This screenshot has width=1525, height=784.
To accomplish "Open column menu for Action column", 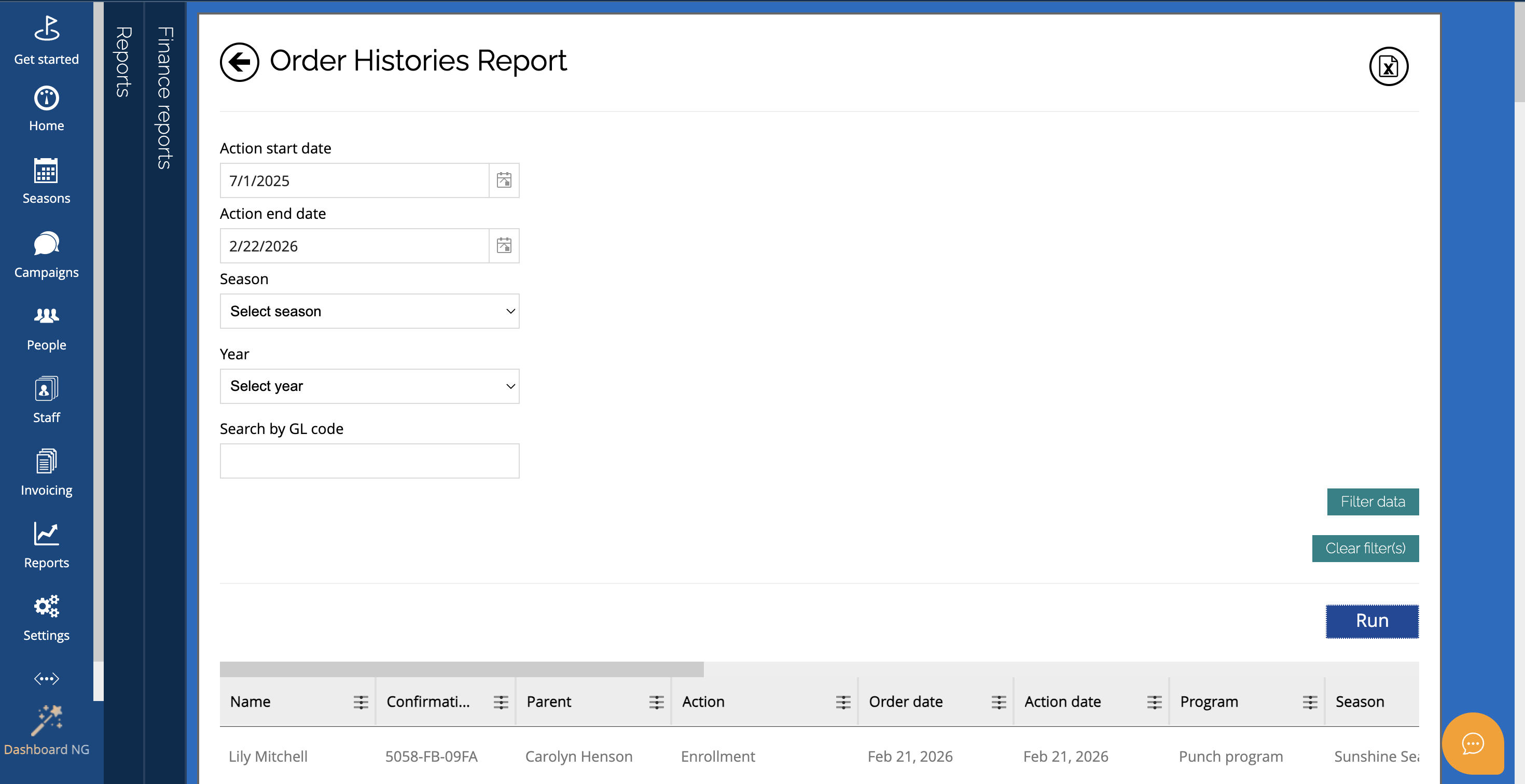I will pos(843,702).
